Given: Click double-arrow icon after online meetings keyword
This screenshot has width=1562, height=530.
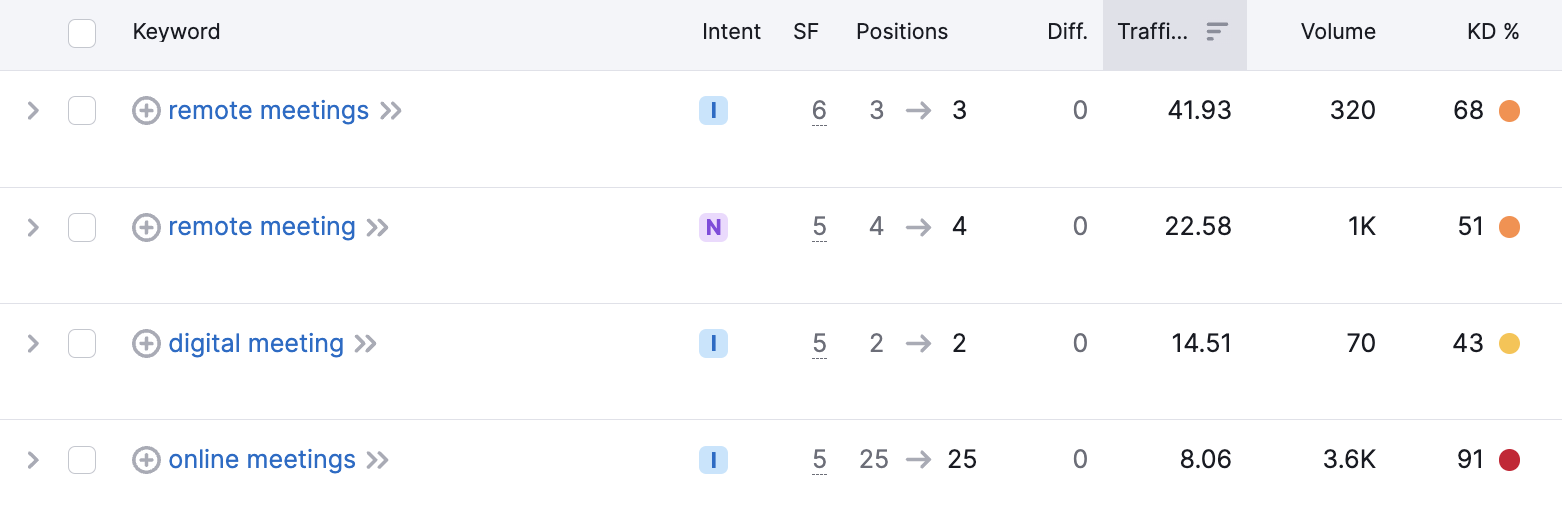Looking at the screenshot, I should click(x=377, y=460).
